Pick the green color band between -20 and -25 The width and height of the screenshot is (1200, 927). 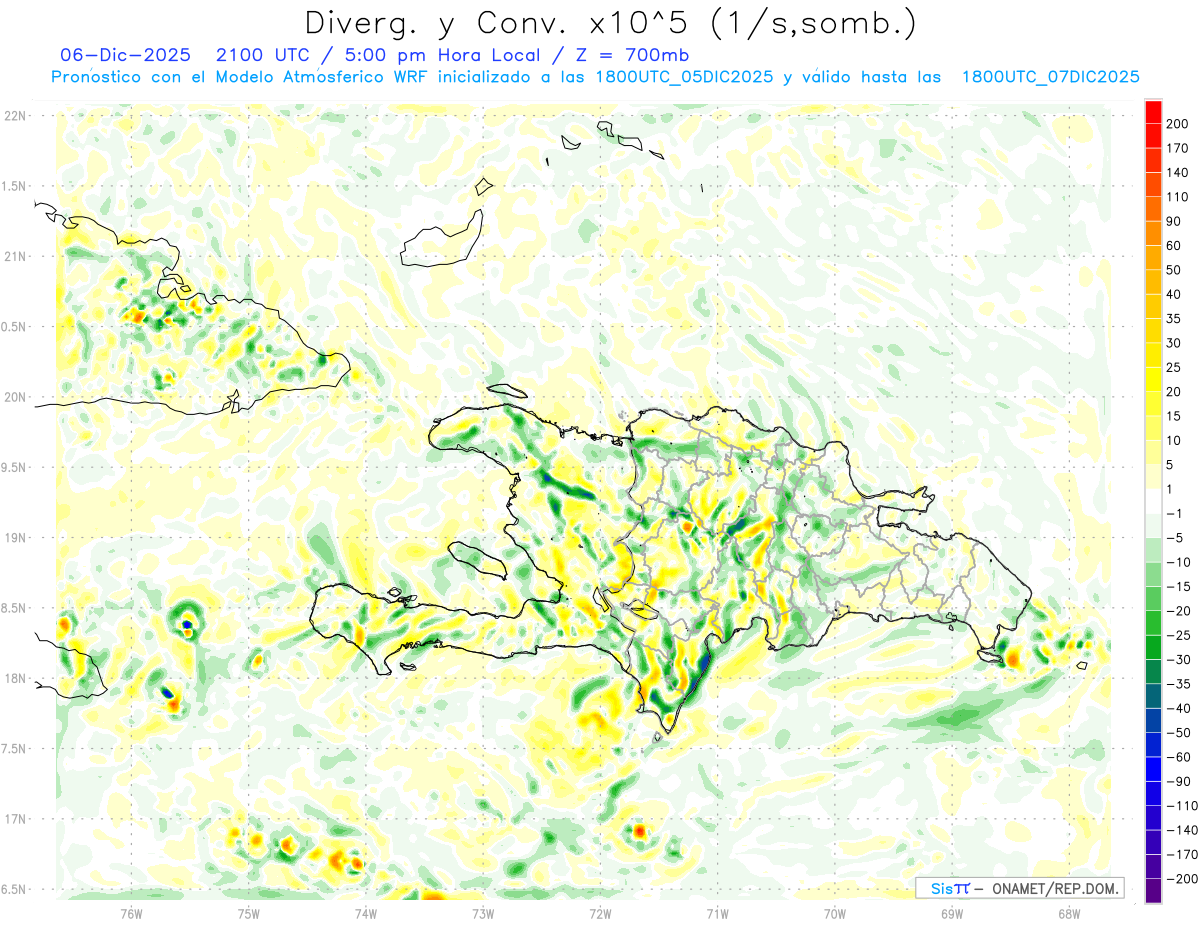[1153, 623]
